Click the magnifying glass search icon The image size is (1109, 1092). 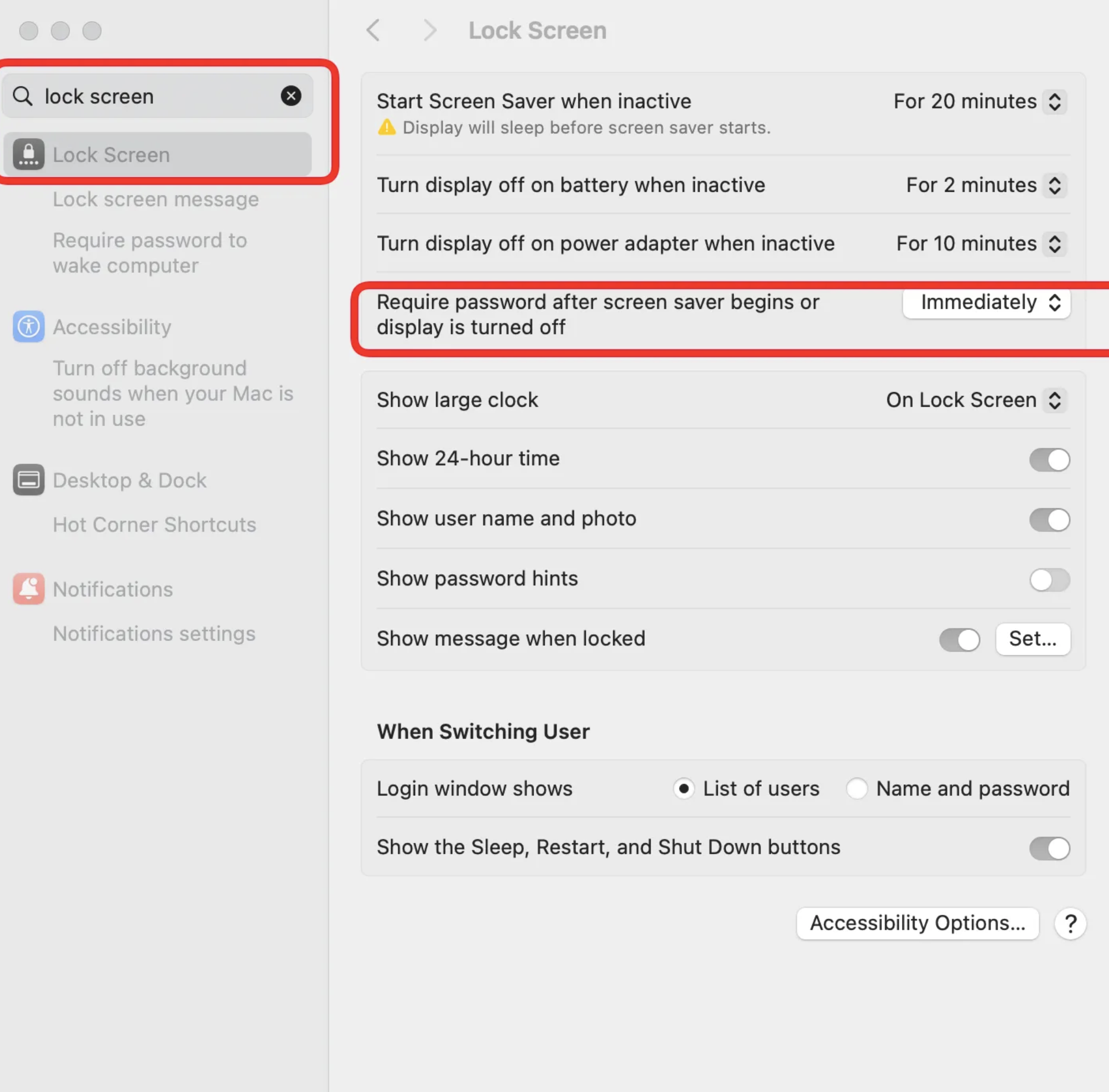point(23,96)
